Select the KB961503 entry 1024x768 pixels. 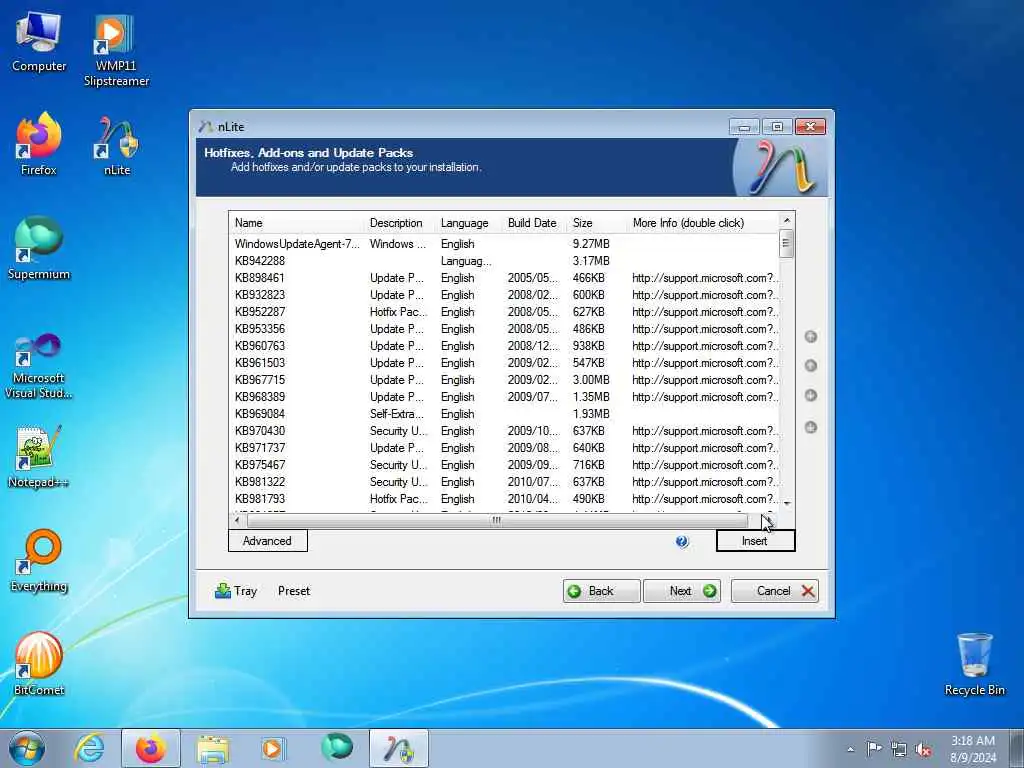point(504,363)
